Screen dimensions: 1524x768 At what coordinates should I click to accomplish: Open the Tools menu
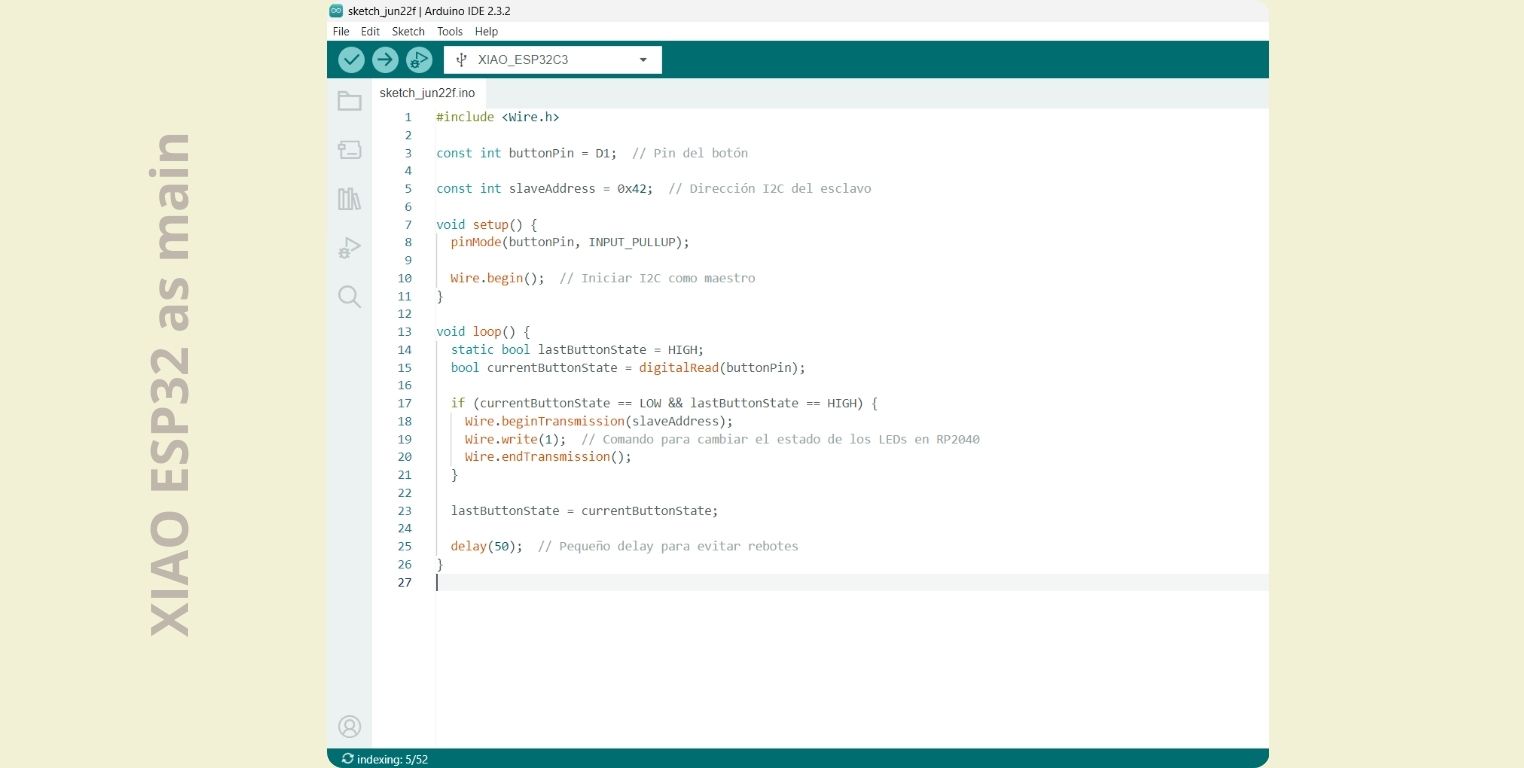coord(450,31)
